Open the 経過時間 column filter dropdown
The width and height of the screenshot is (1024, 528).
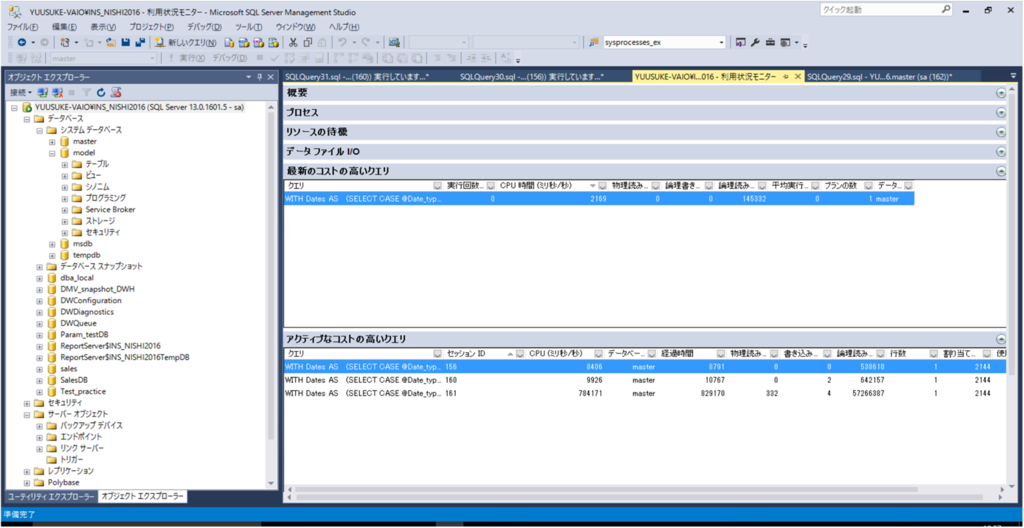coord(721,354)
